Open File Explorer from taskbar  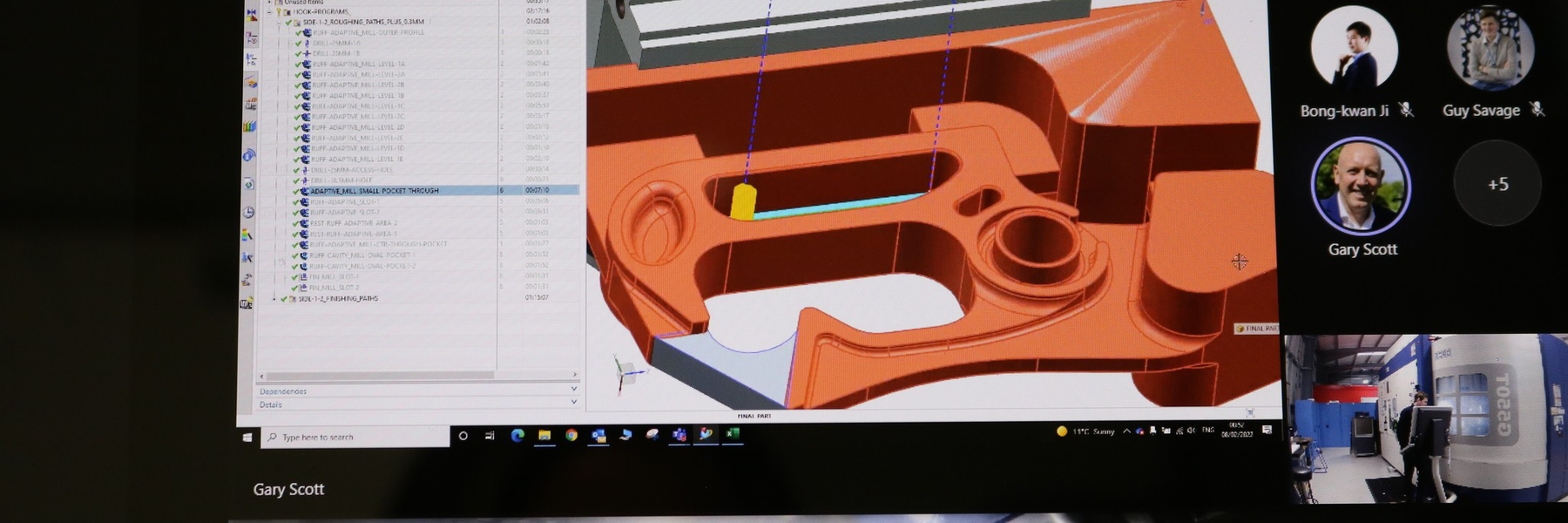tap(544, 435)
